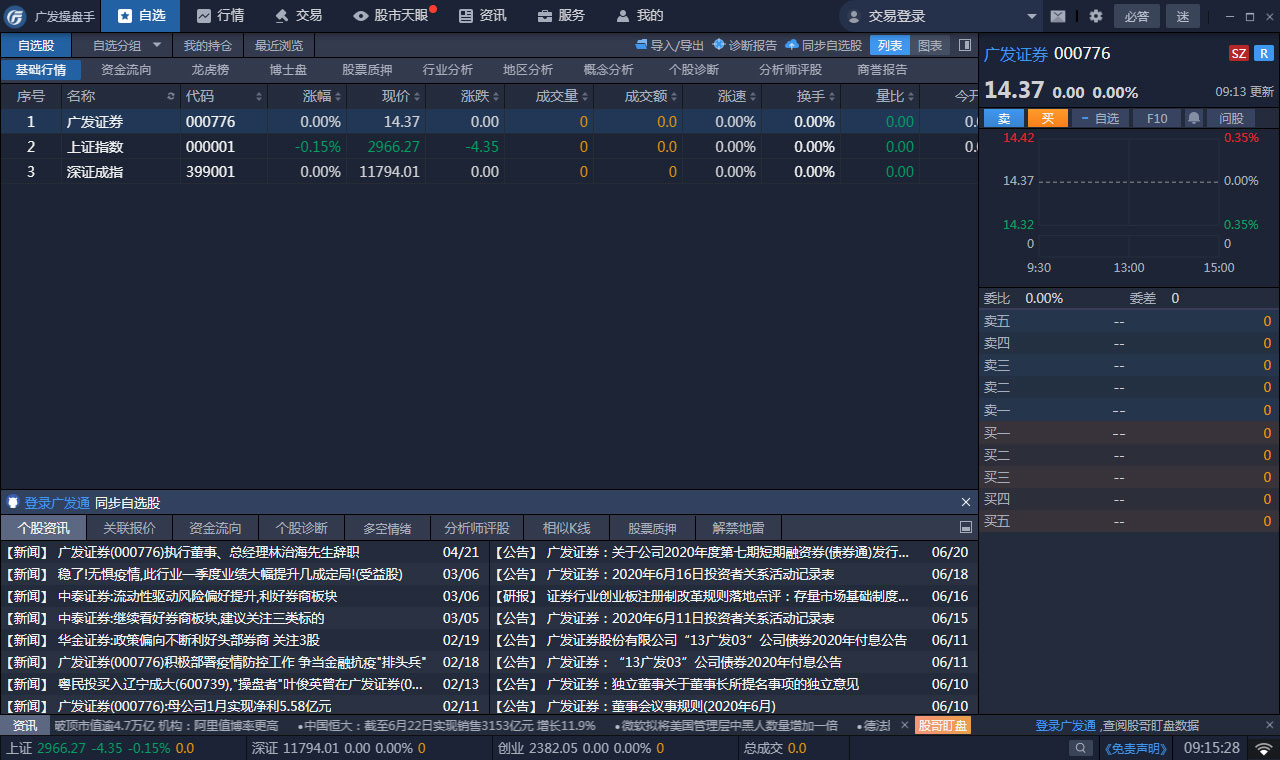1280x760 pixels.
Task: Sort by the 代码 column
Action: [x=224, y=96]
